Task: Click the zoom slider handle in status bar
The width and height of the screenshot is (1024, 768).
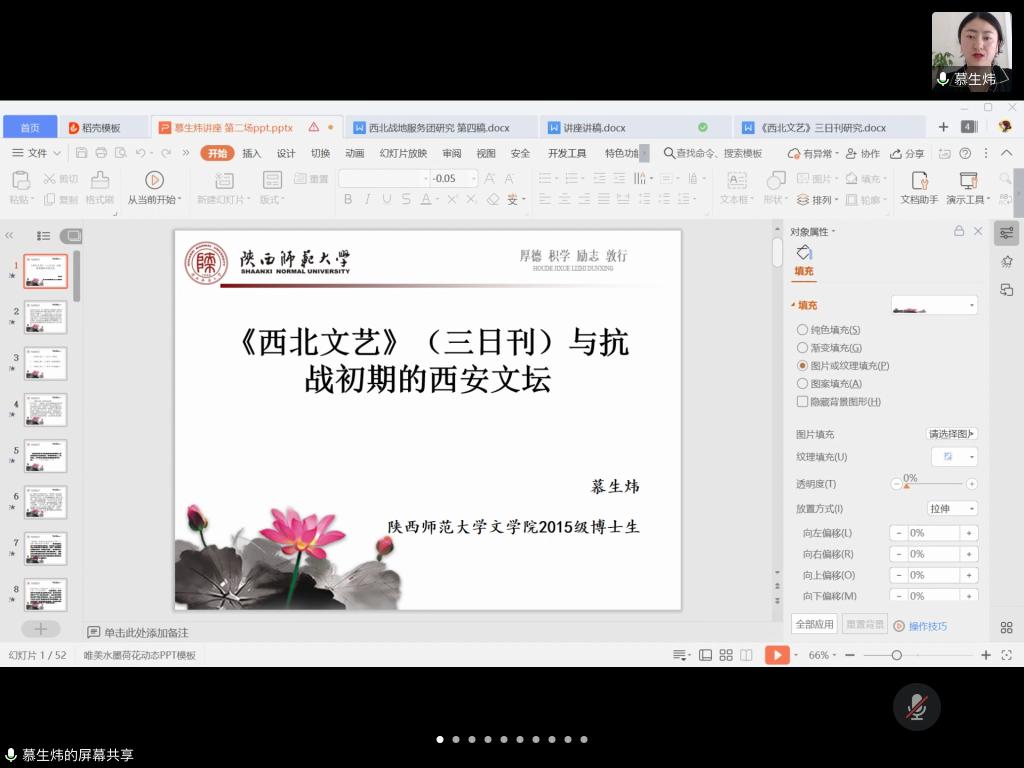Action: [x=896, y=655]
